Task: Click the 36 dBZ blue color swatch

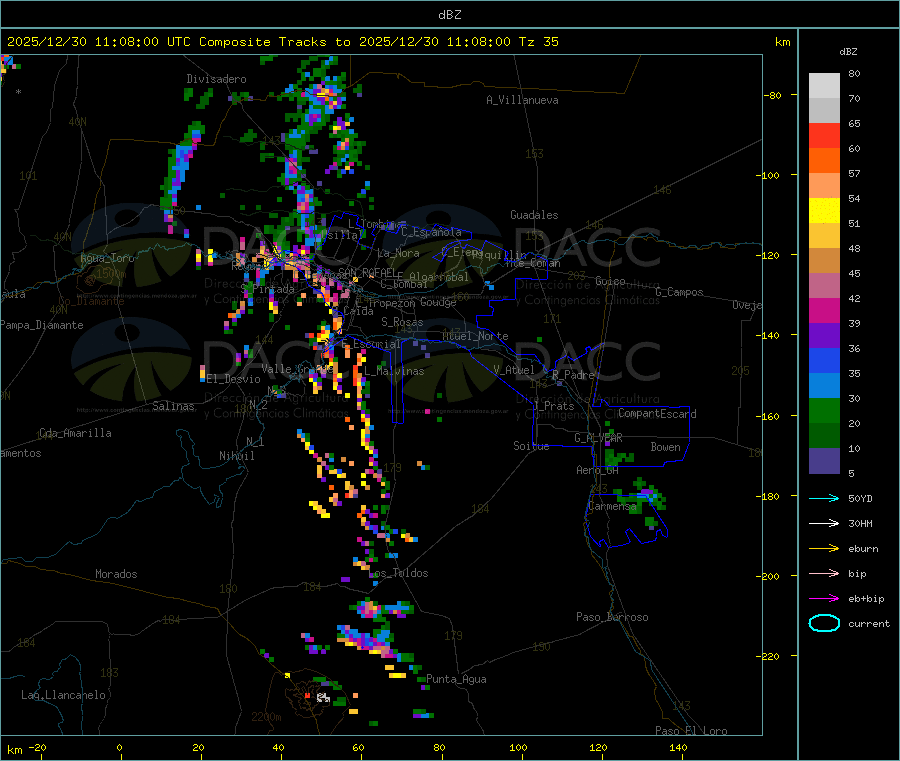Action: [x=824, y=360]
